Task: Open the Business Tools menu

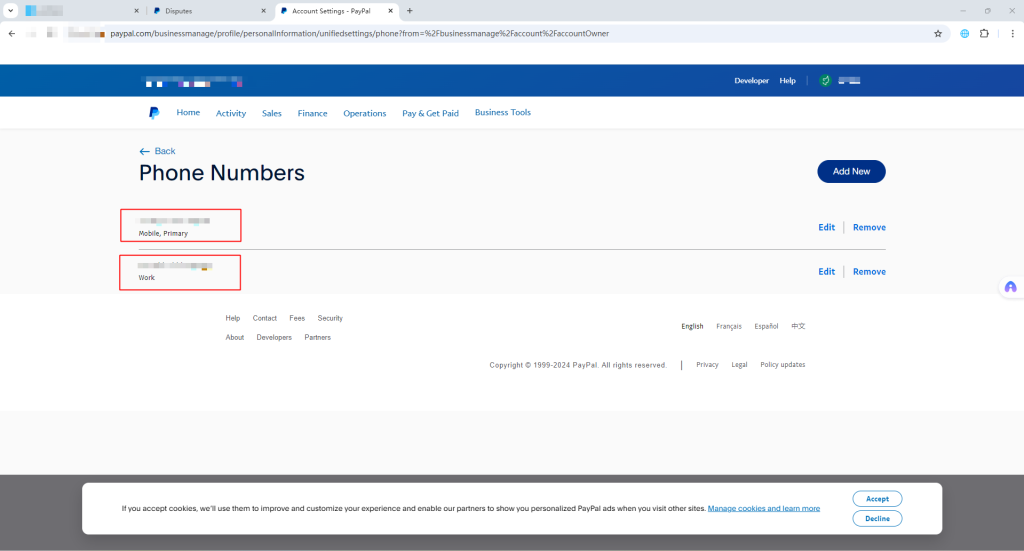Action: pos(503,112)
